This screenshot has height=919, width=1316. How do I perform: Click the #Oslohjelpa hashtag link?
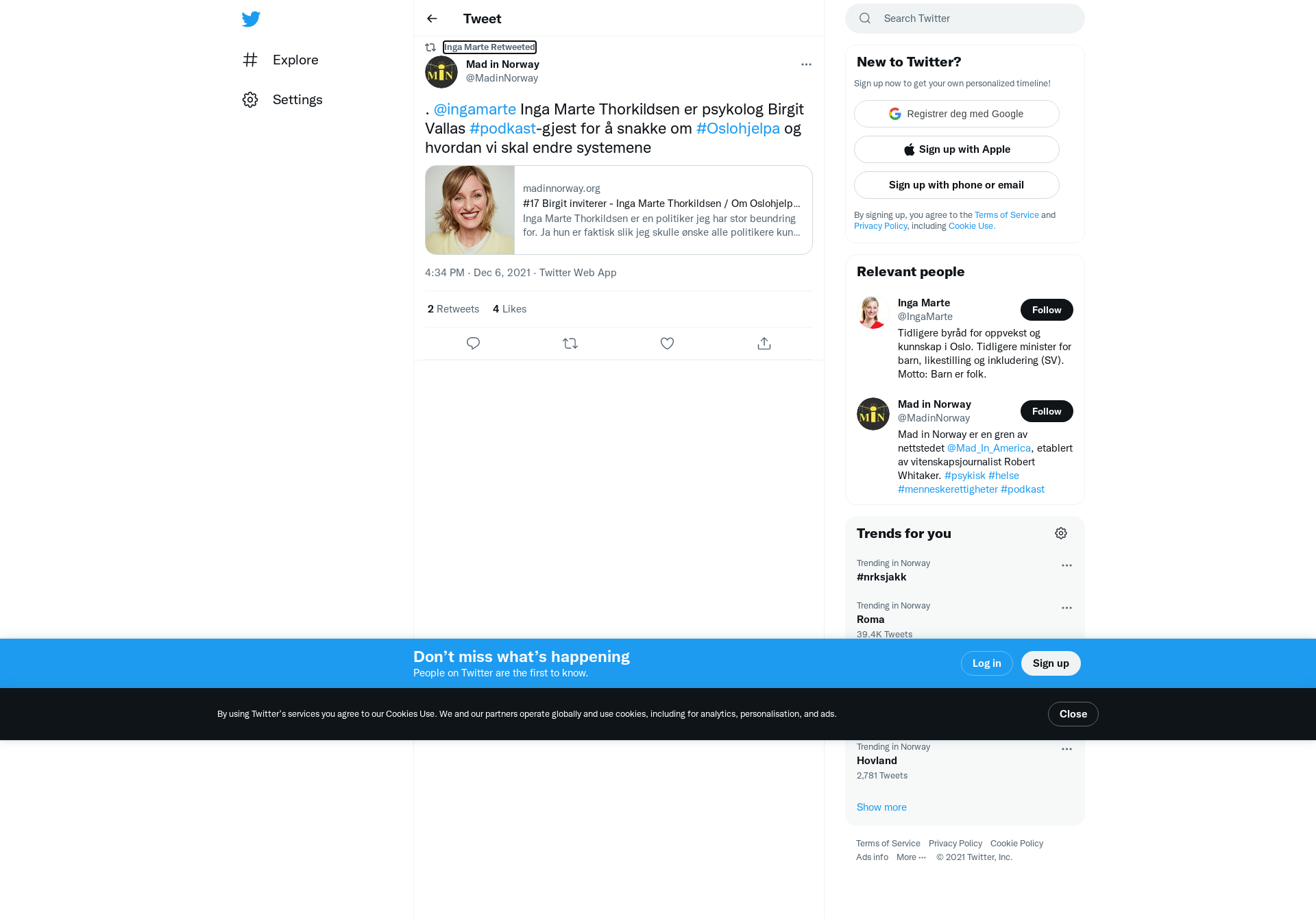click(x=738, y=128)
